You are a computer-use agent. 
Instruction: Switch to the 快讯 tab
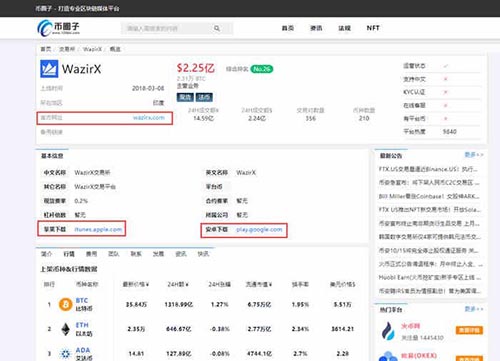click(x=203, y=254)
